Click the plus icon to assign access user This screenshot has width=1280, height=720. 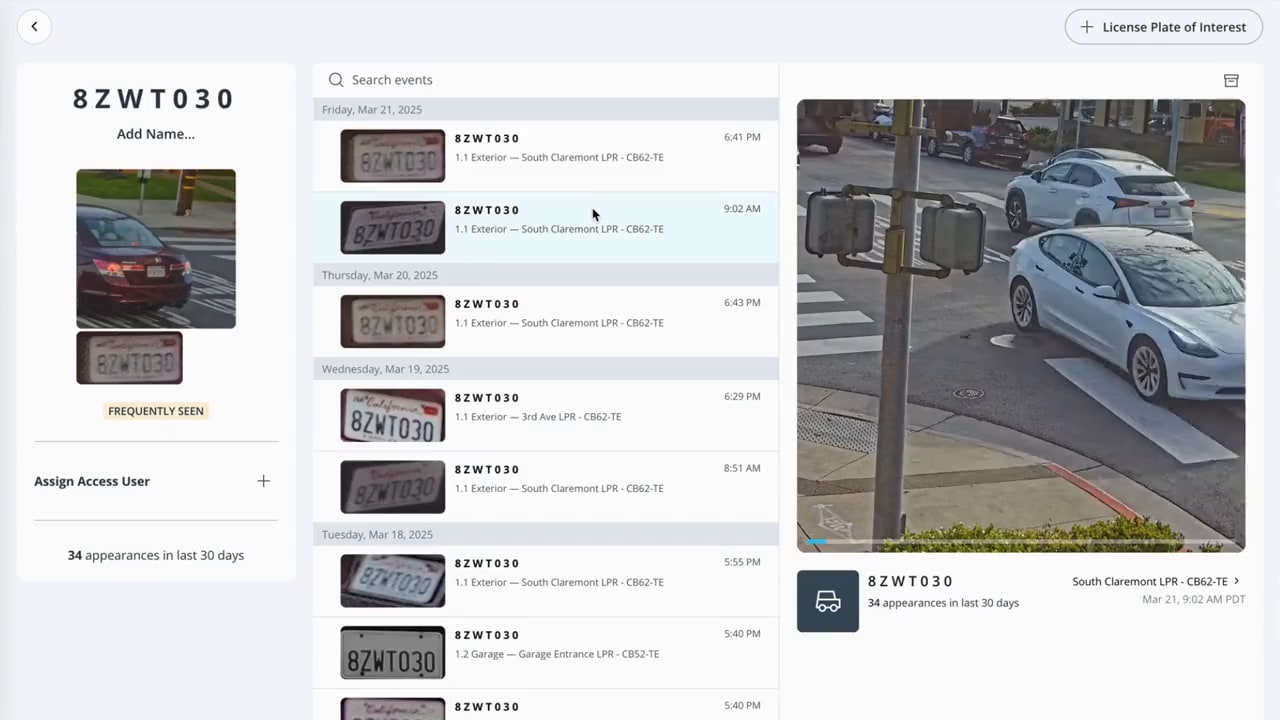tap(263, 481)
